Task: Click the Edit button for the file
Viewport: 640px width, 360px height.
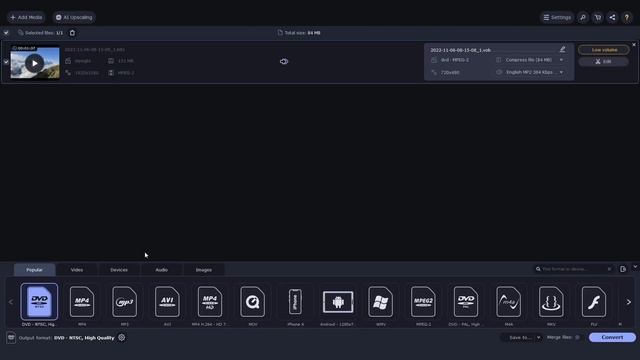Action: point(604,62)
